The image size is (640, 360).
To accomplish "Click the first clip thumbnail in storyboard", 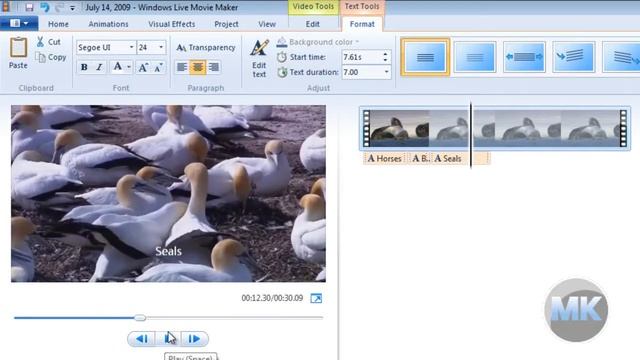I will pos(399,129).
